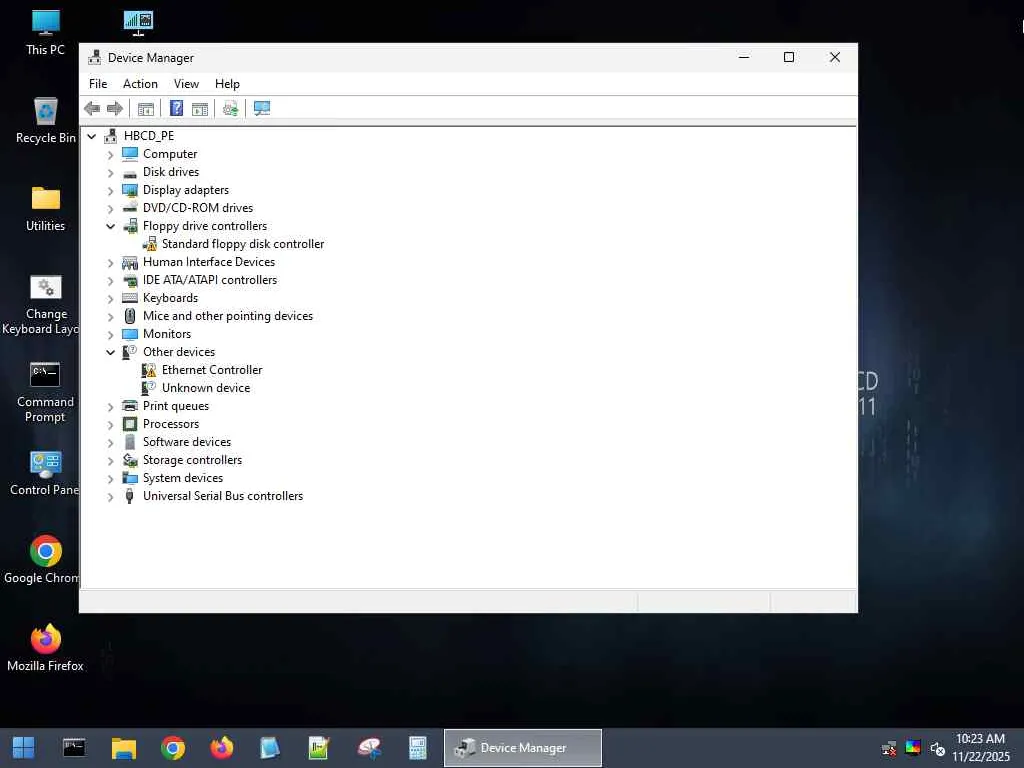Click the action pane toolbar icon

click(x=200, y=108)
